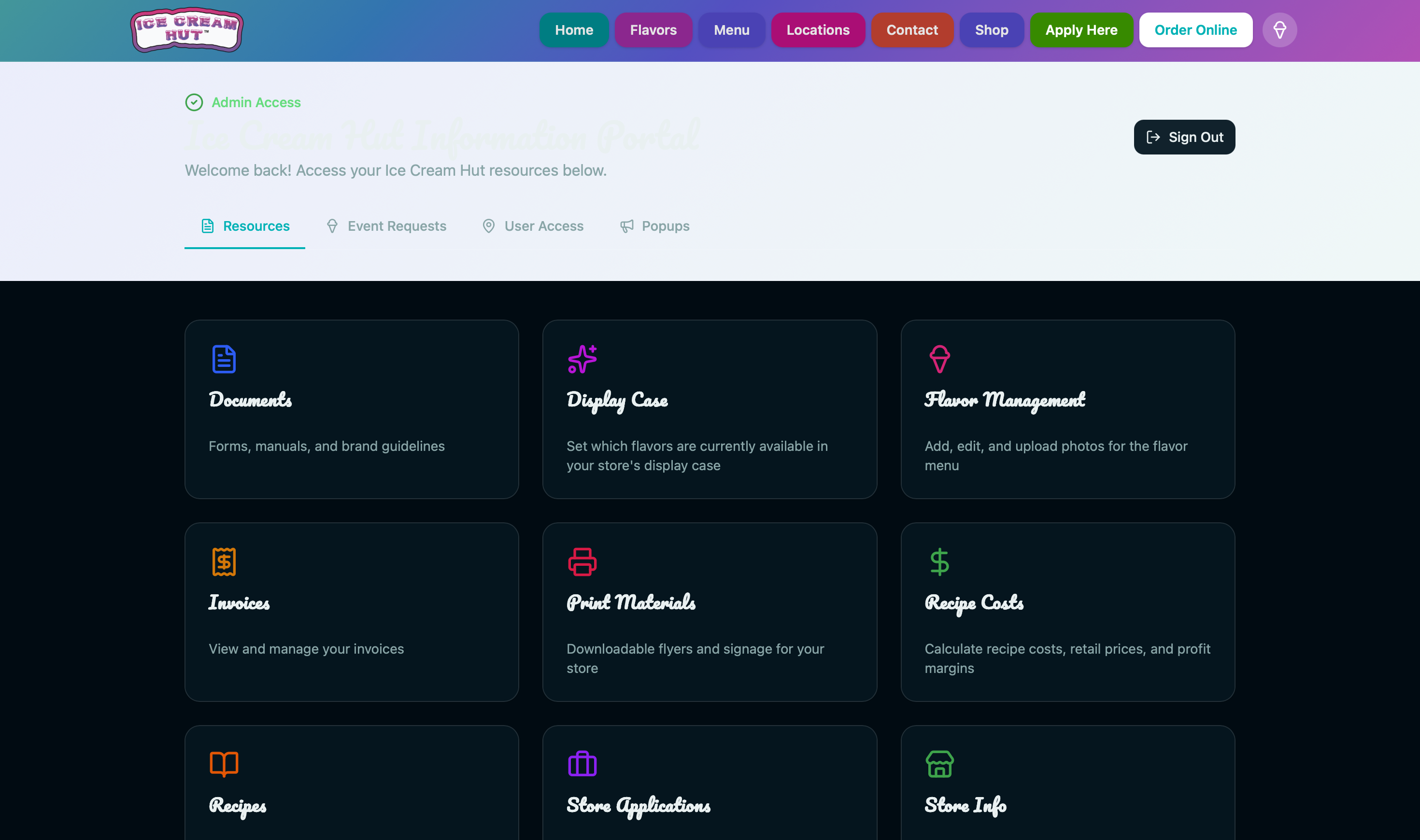
Task: Open the User Access tab
Action: click(x=533, y=226)
